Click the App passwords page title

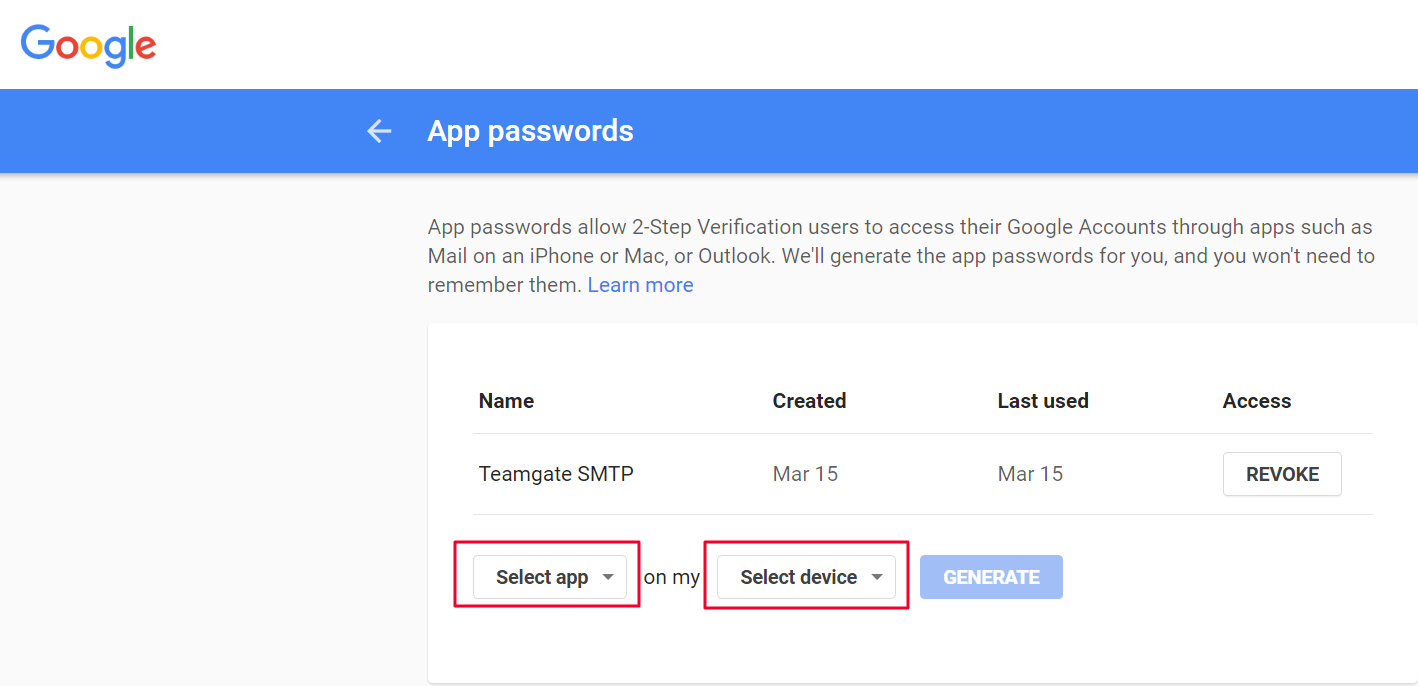click(530, 131)
